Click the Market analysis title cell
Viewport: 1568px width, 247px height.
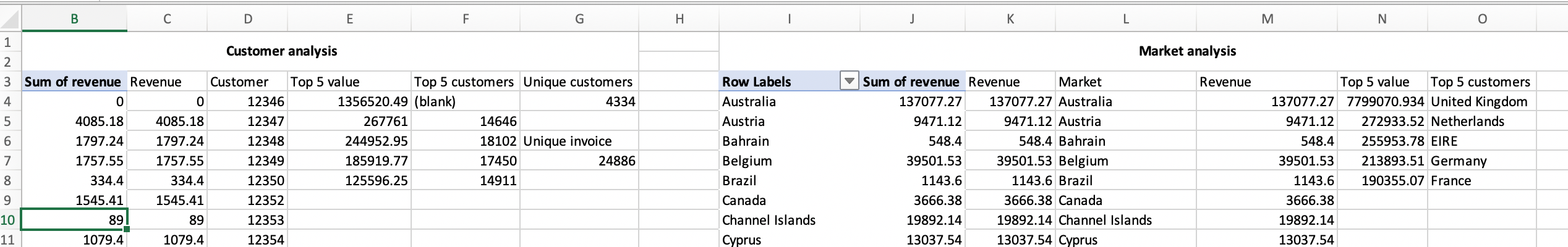pos(1187,51)
